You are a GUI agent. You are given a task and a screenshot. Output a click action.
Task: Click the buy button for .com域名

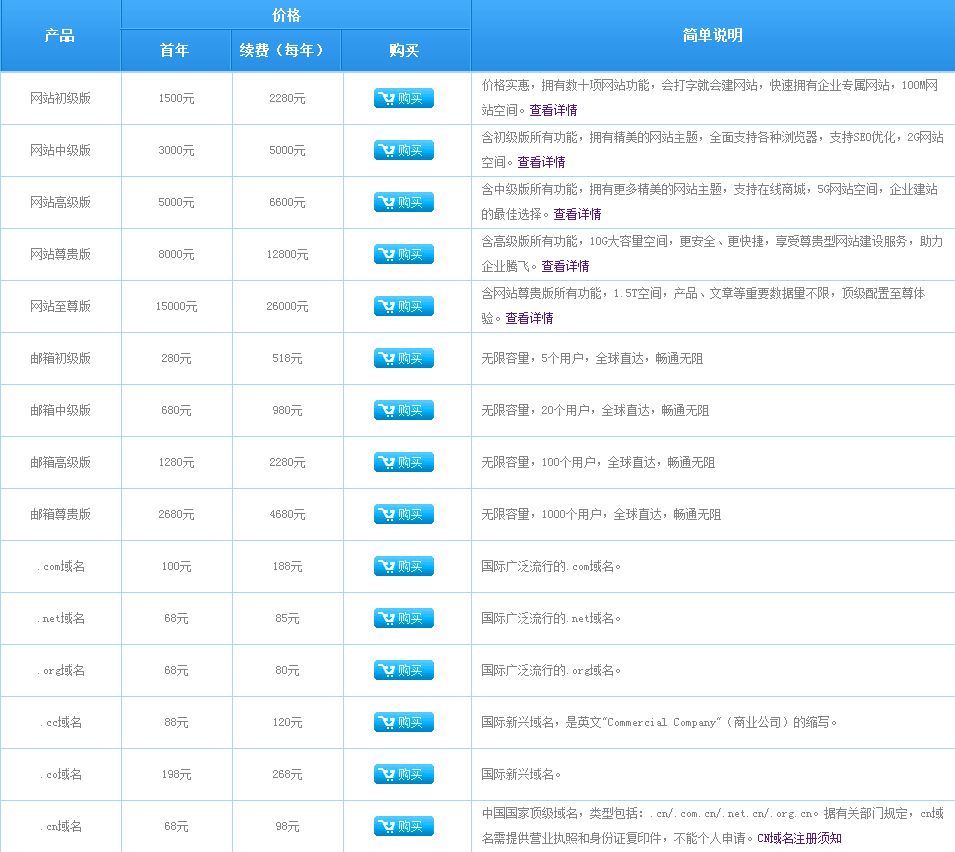(x=404, y=566)
